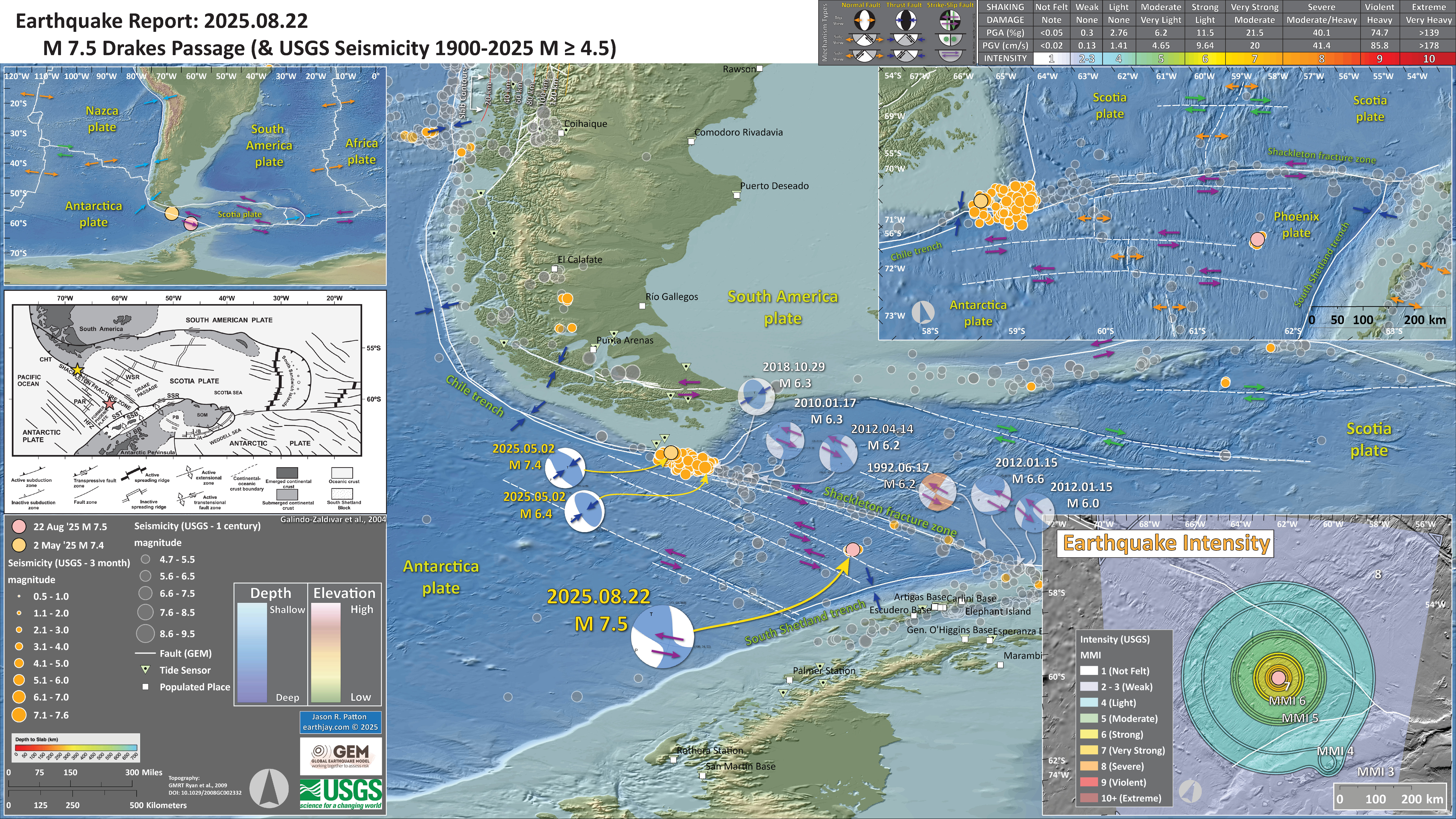This screenshot has height=819, width=1456.
Task: Click the Nazca plate label on overview map
Action: (x=102, y=119)
